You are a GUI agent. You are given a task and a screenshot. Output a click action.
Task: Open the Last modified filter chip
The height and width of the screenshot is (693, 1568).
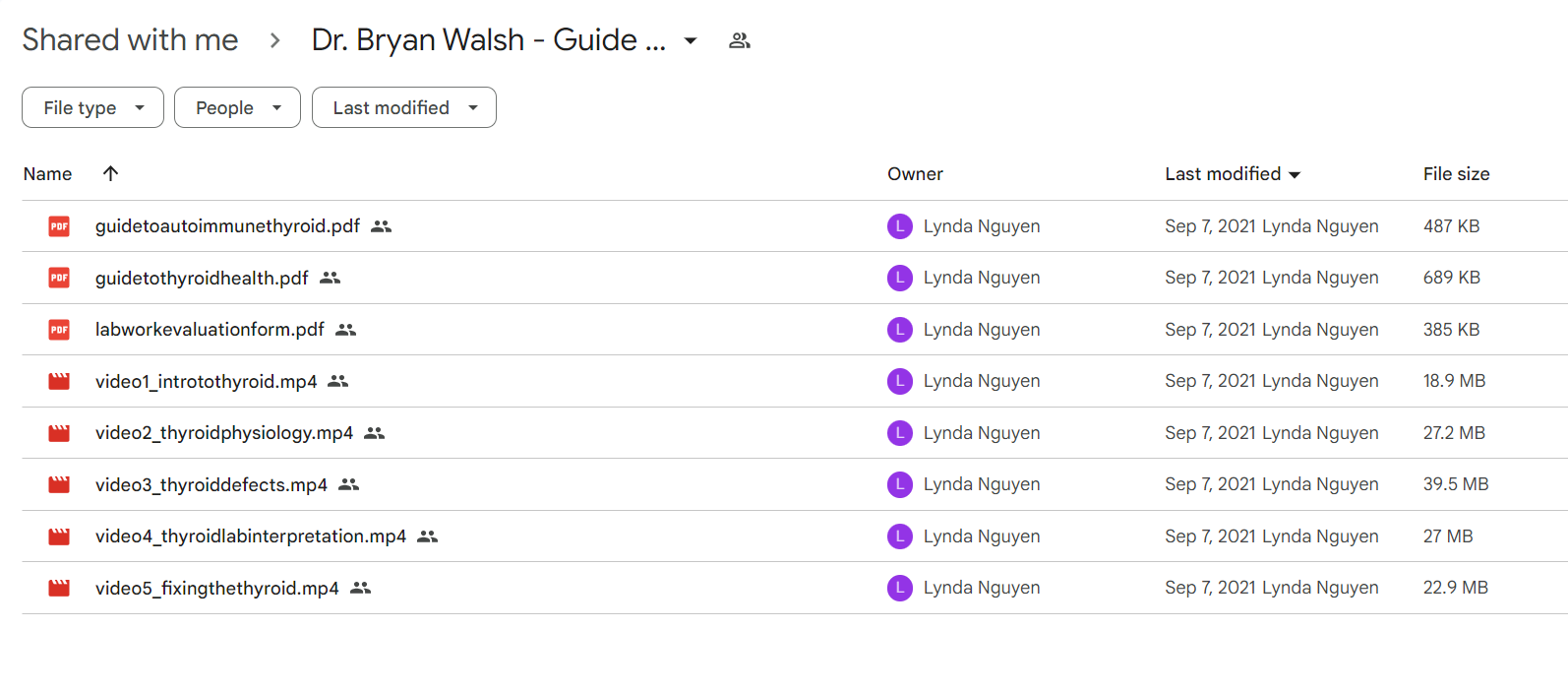click(x=404, y=107)
